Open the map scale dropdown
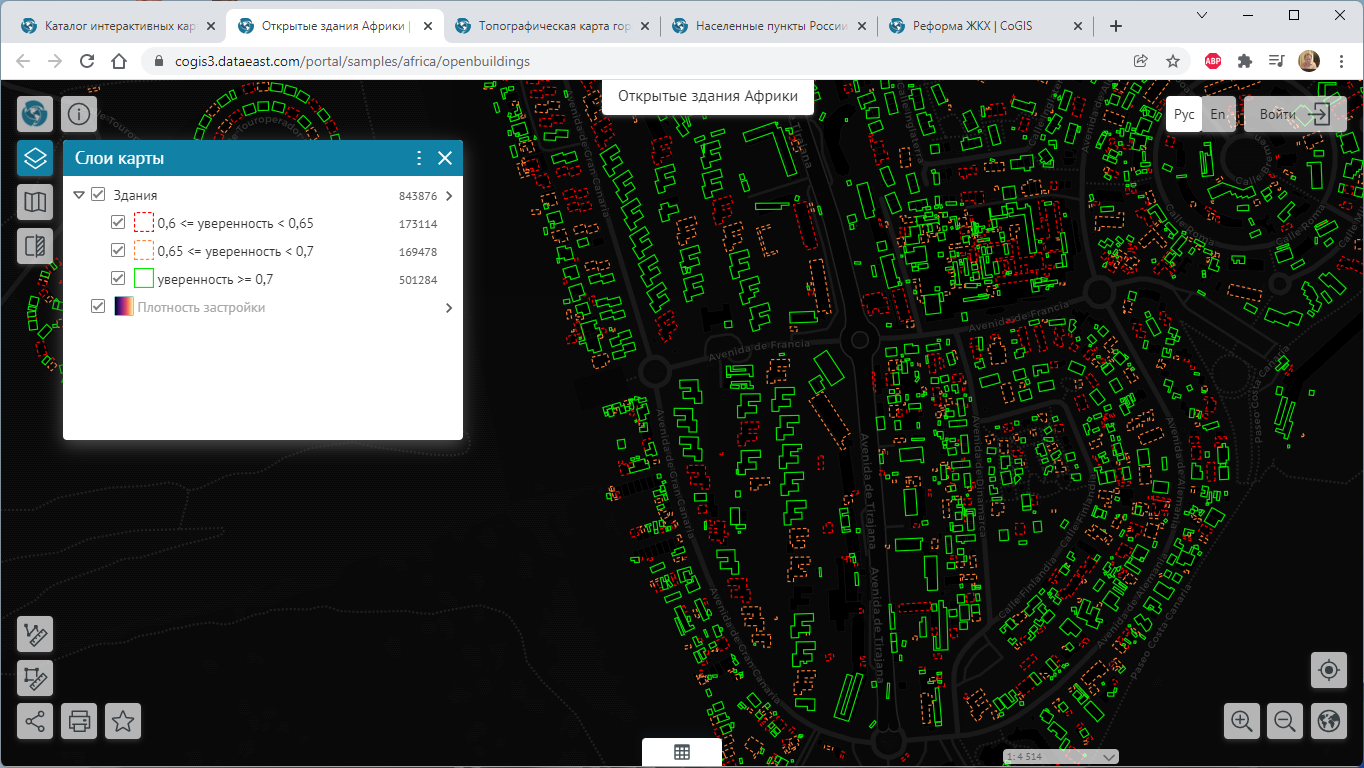This screenshot has width=1364, height=768. [1109, 757]
